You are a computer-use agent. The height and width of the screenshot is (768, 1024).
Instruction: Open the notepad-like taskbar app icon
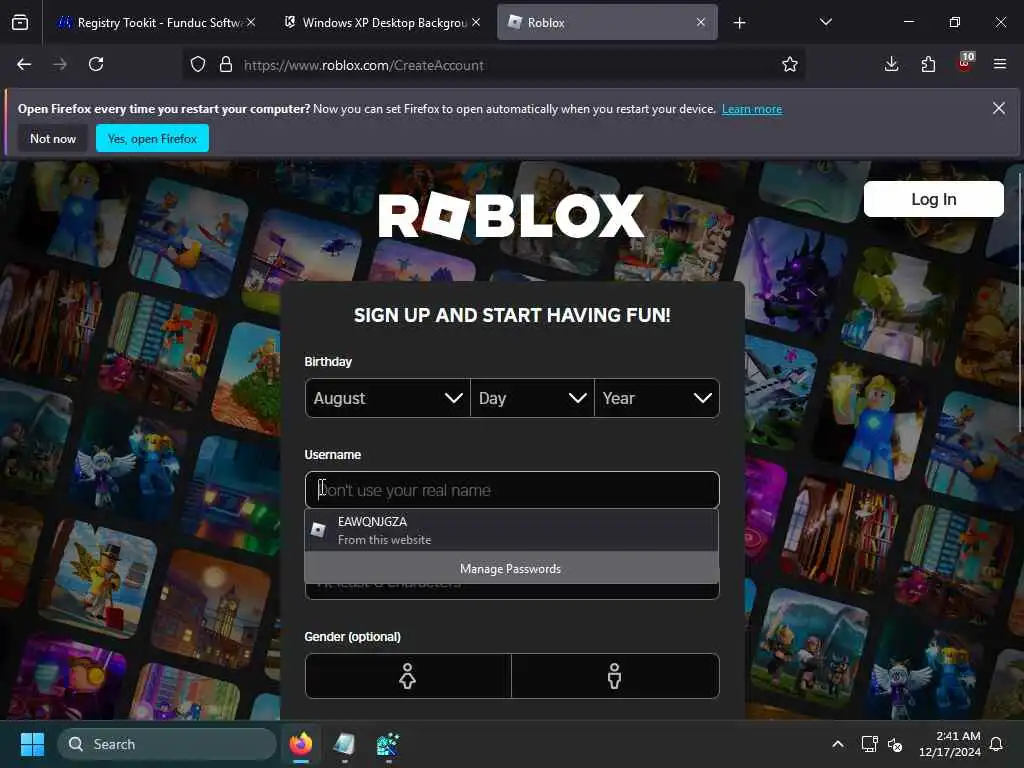pyautogui.click(x=344, y=744)
